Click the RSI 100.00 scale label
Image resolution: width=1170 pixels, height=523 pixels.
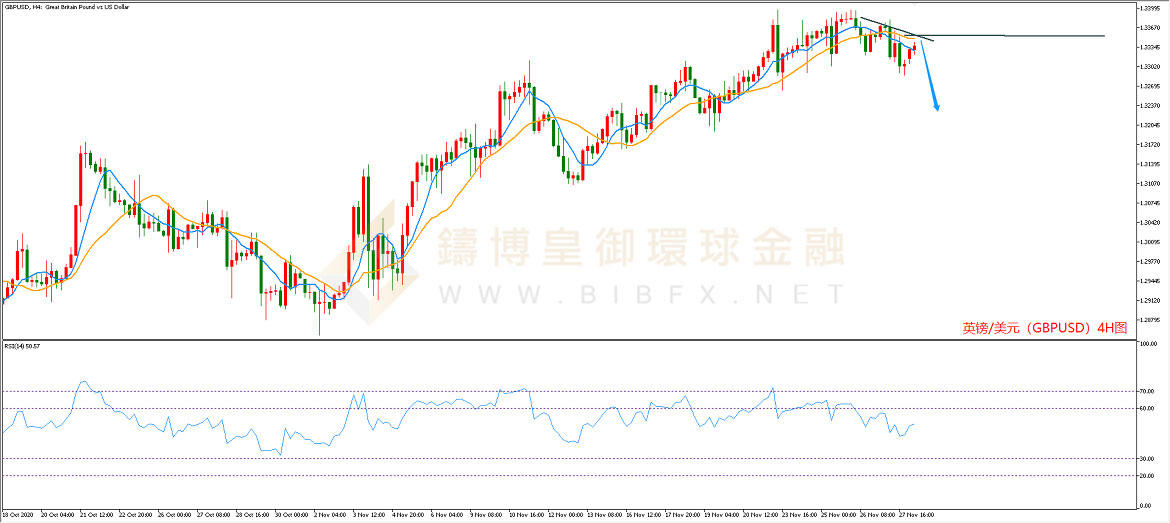click(x=1149, y=344)
